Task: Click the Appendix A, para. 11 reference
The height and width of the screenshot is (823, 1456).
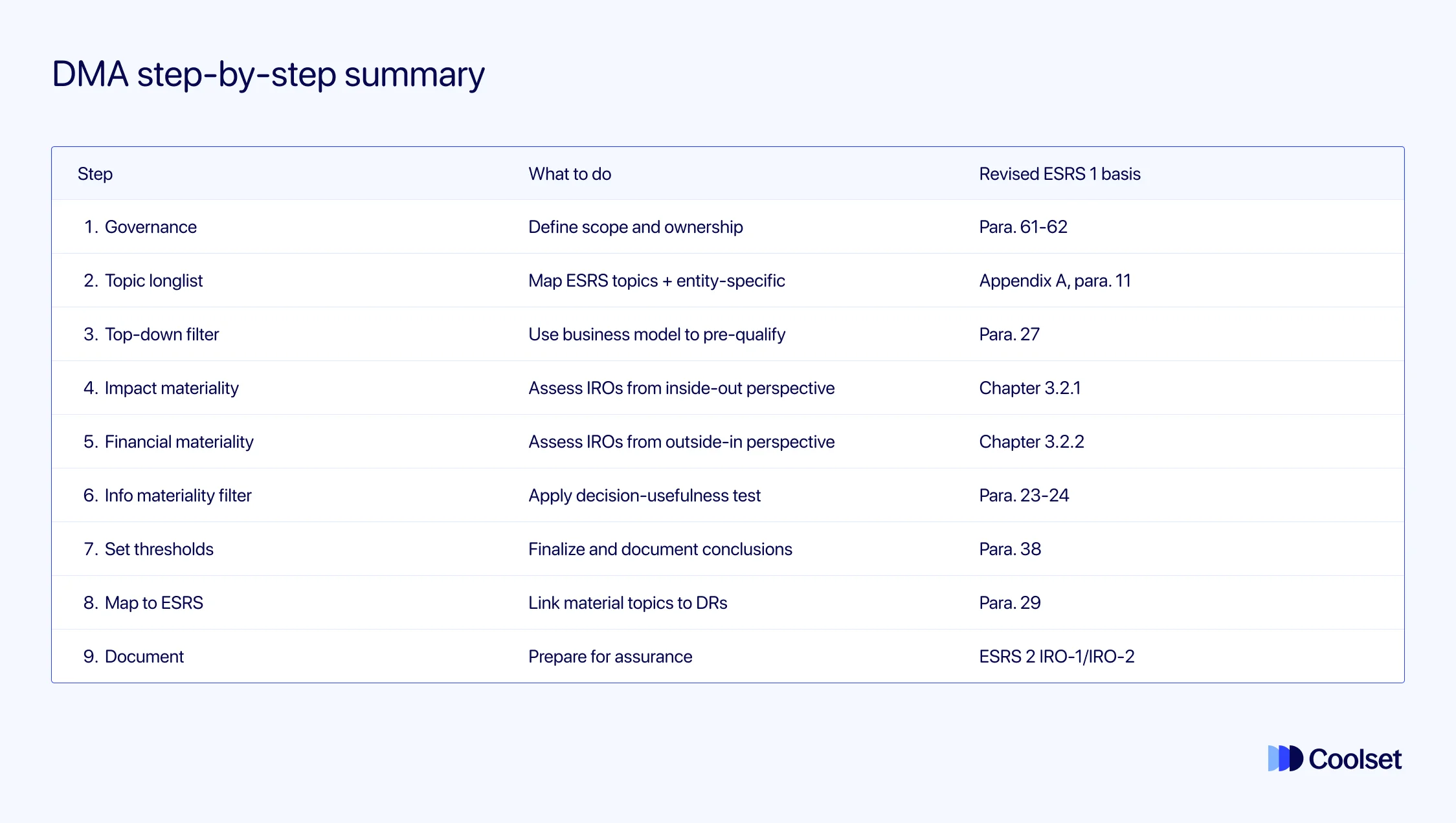Action: 1055,281
